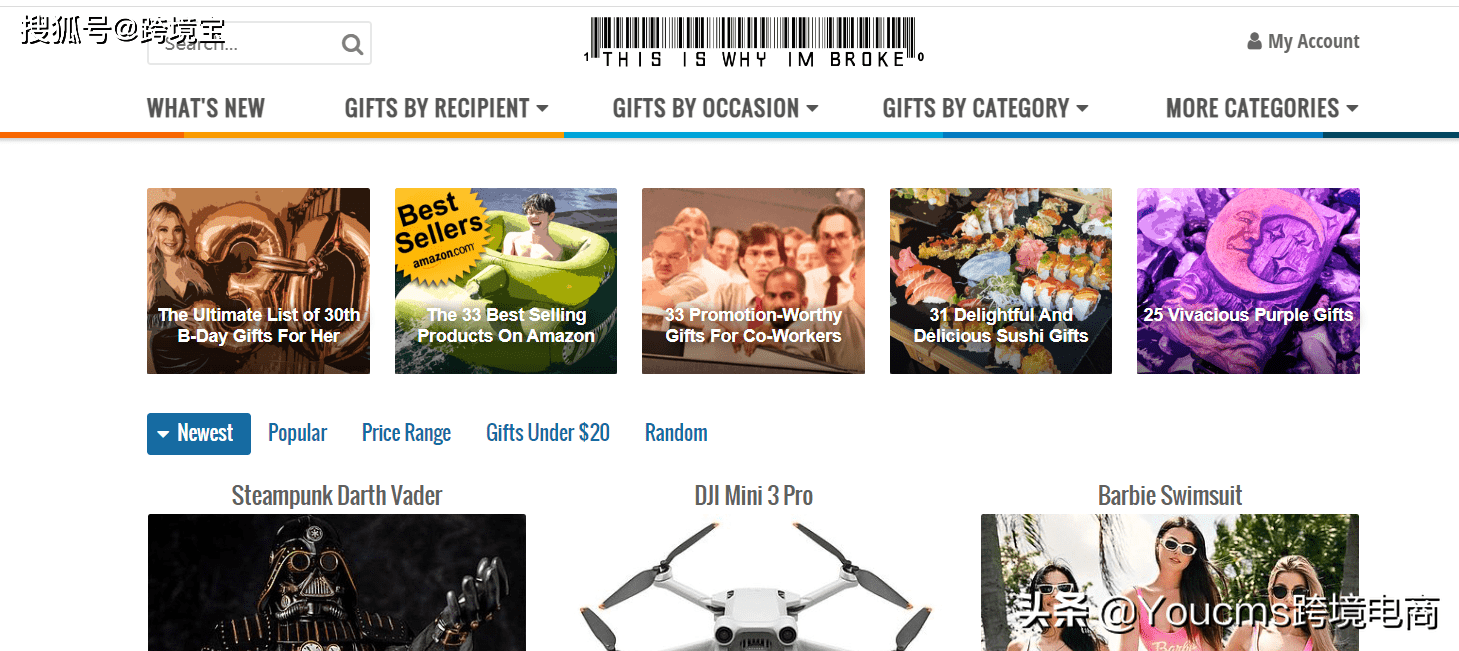Go to the What's New section

(x=206, y=108)
